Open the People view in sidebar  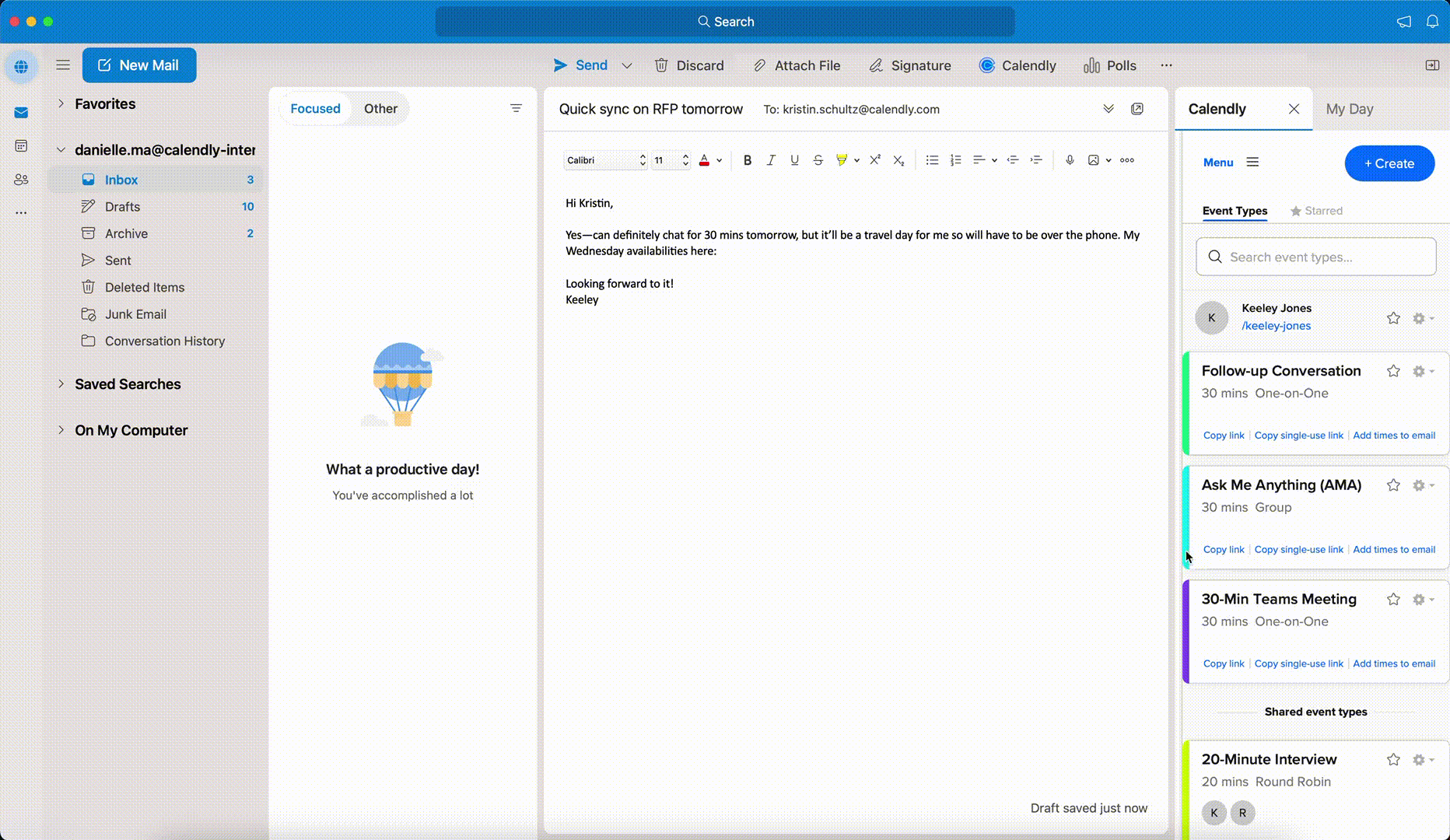pyautogui.click(x=21, y=180)
